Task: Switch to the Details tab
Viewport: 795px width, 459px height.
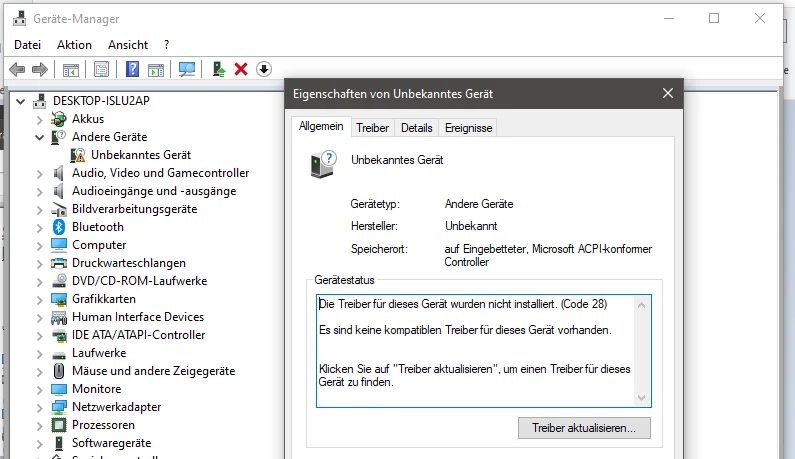Action: (x=416, y=128)
